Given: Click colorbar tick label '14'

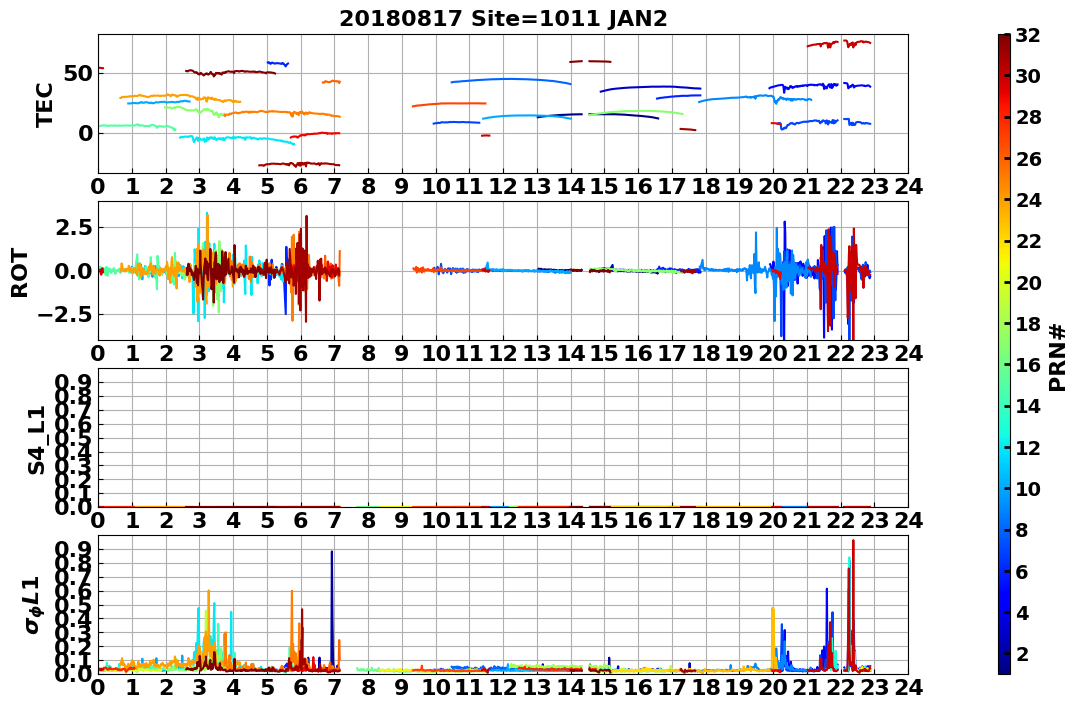Looking at the screenshot, I should 1028,406.
